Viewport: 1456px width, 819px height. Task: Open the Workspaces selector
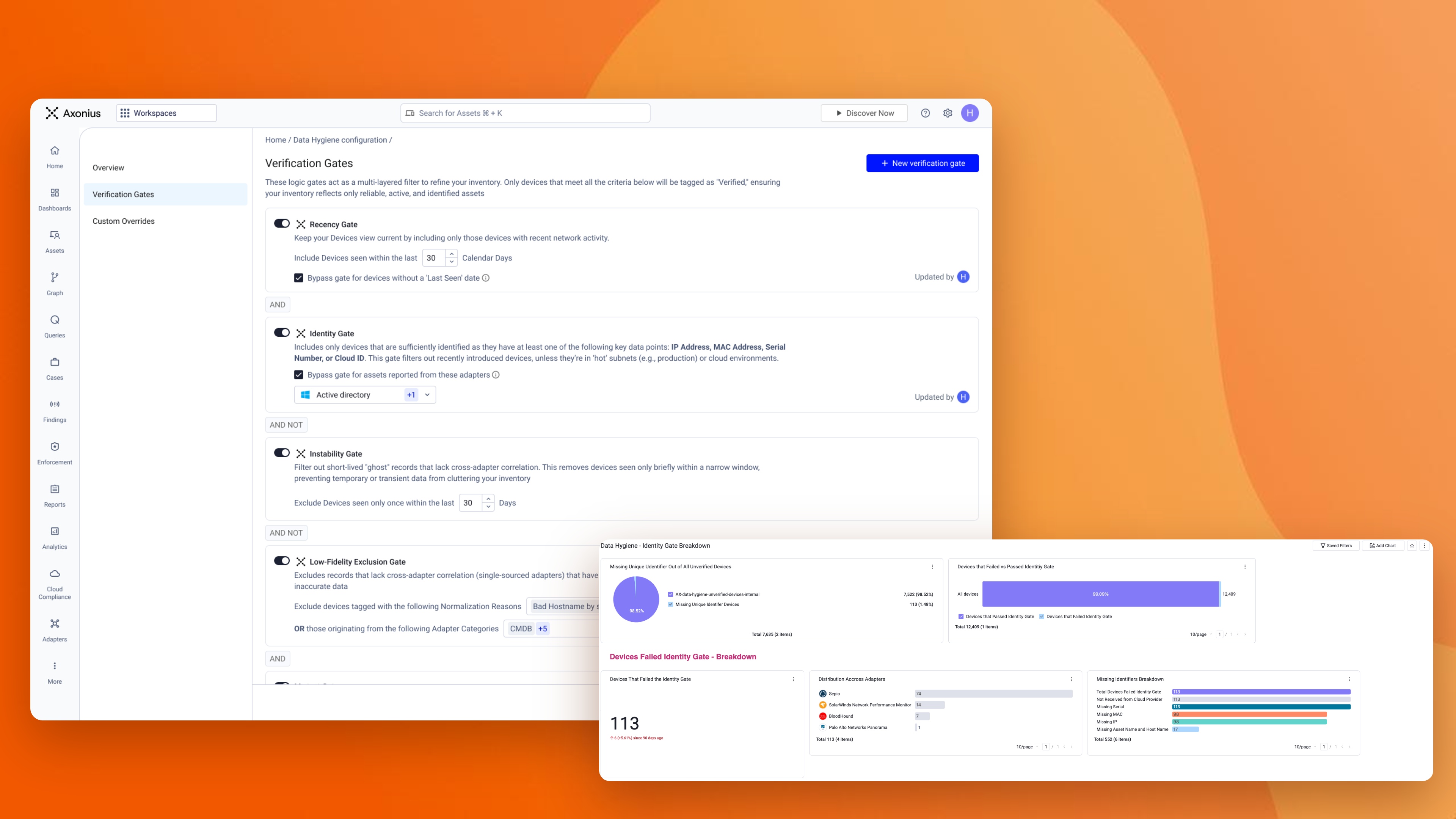166,113
